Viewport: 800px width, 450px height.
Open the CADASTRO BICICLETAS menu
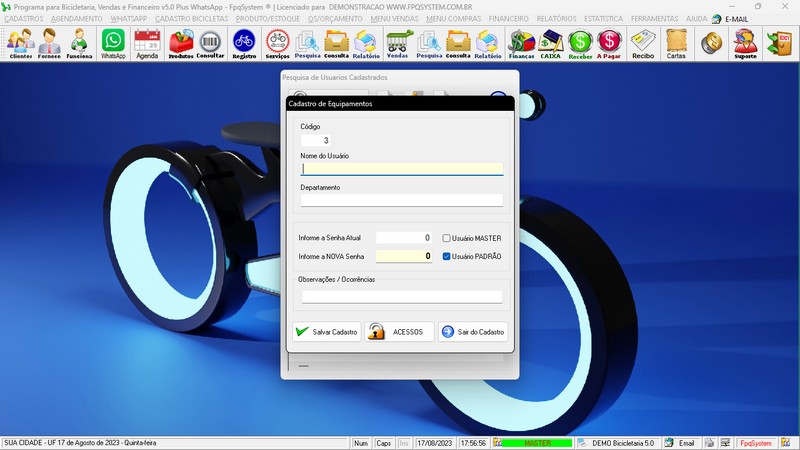pyautogui.click(x=191, y=19)
